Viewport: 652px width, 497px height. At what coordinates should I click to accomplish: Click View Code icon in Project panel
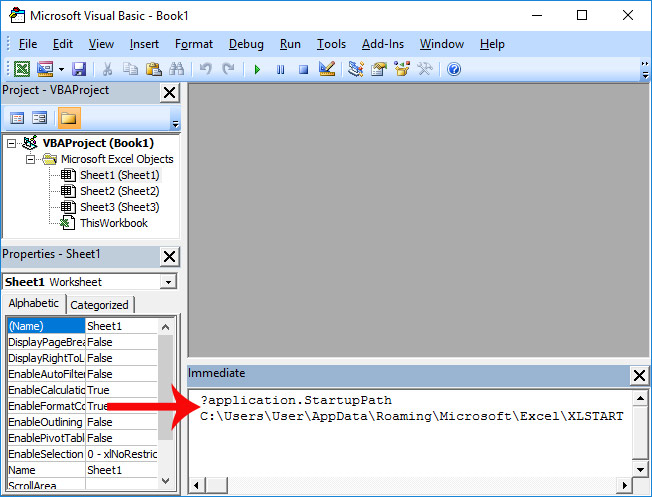17,118
